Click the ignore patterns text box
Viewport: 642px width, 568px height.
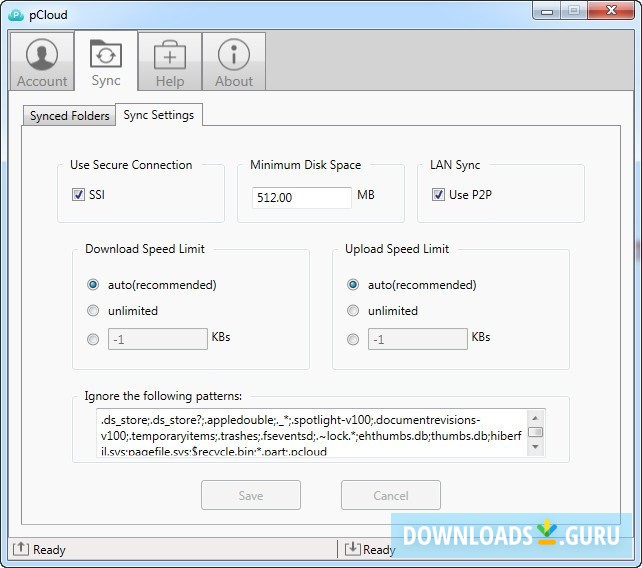312,432
